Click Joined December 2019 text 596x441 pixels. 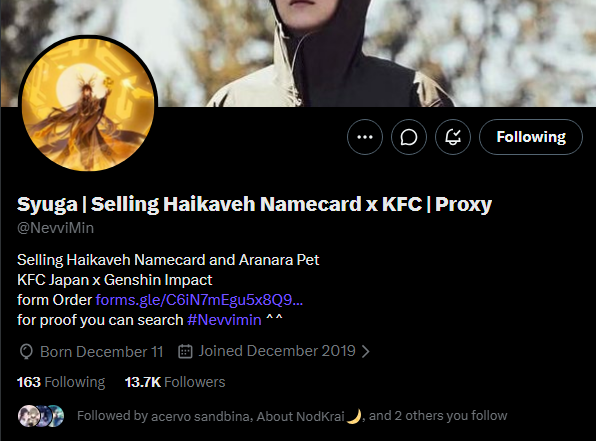(277, 351)
